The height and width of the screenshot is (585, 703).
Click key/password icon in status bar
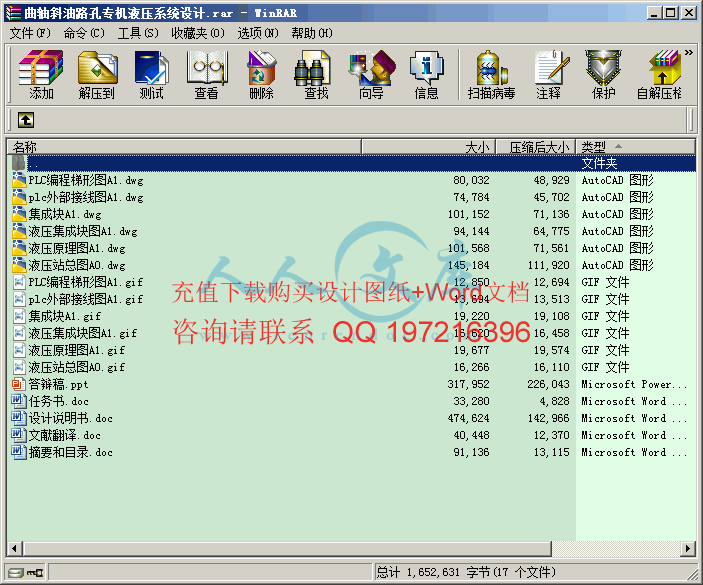[35, 572]
